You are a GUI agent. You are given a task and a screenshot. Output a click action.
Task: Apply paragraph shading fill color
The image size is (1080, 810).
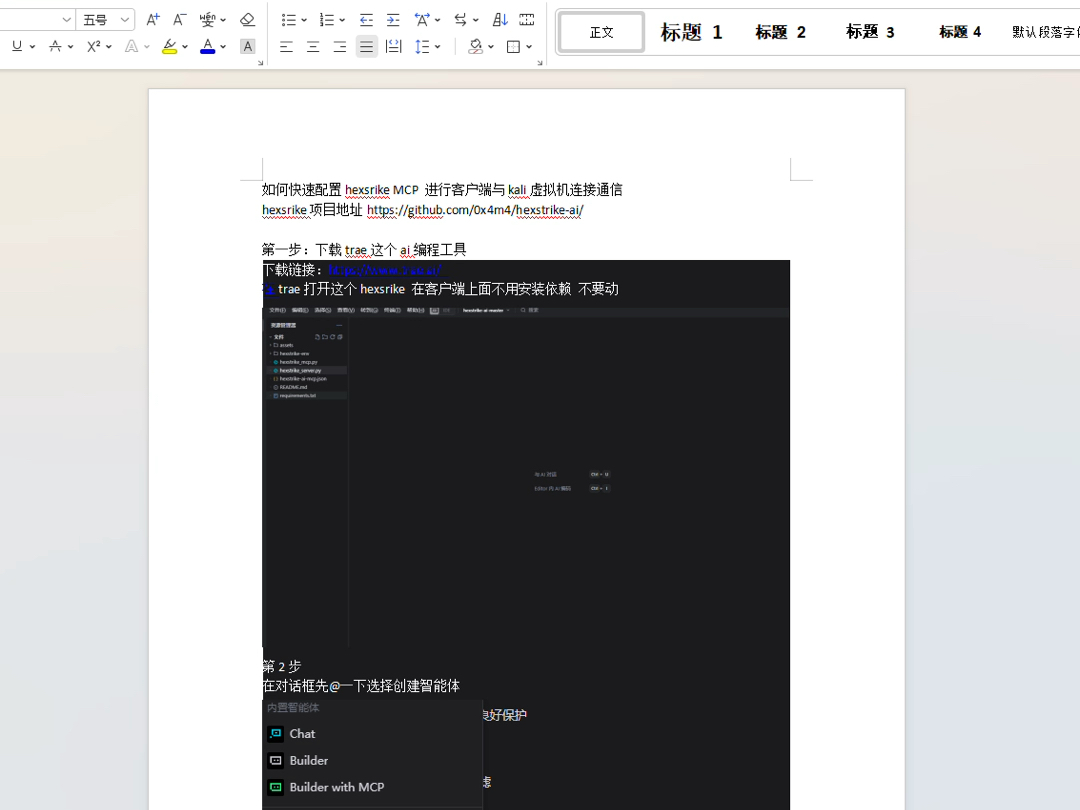pos(475,46)
